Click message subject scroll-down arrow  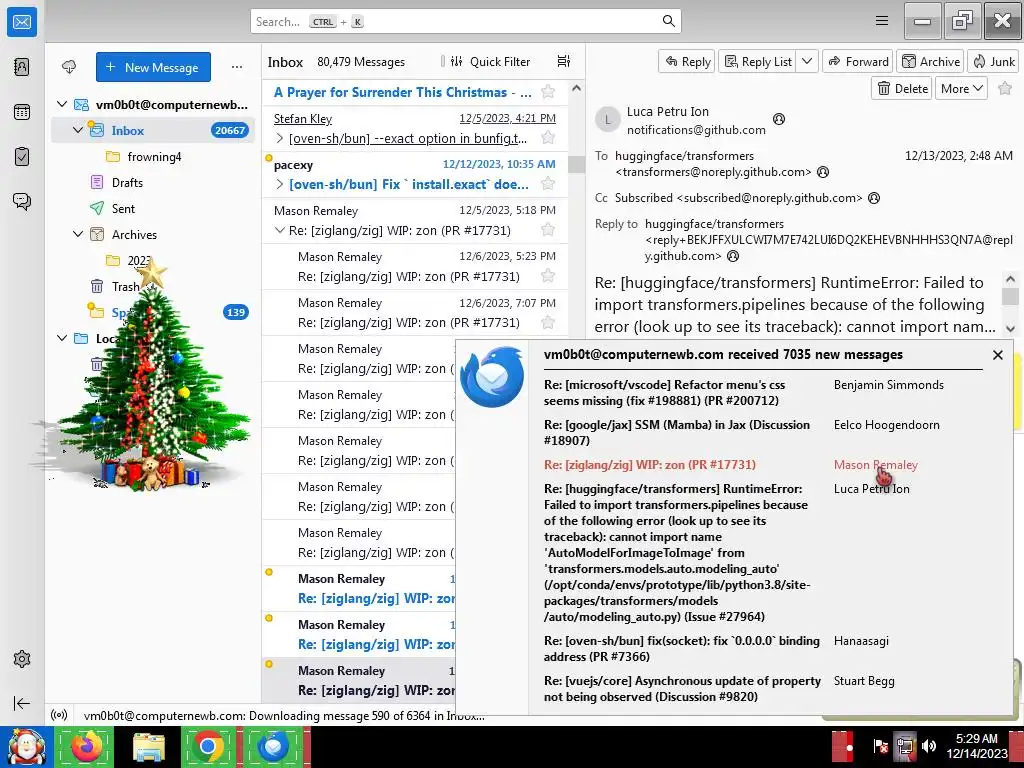tap(1010, 328)
